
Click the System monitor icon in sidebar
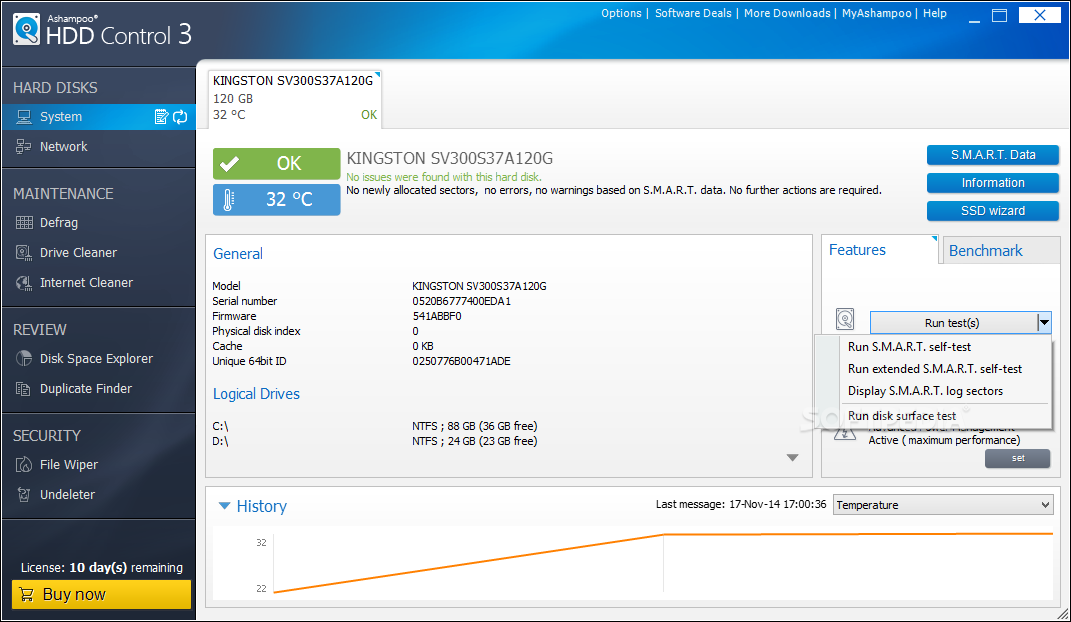pyautogui.click(x=24, y=117)
